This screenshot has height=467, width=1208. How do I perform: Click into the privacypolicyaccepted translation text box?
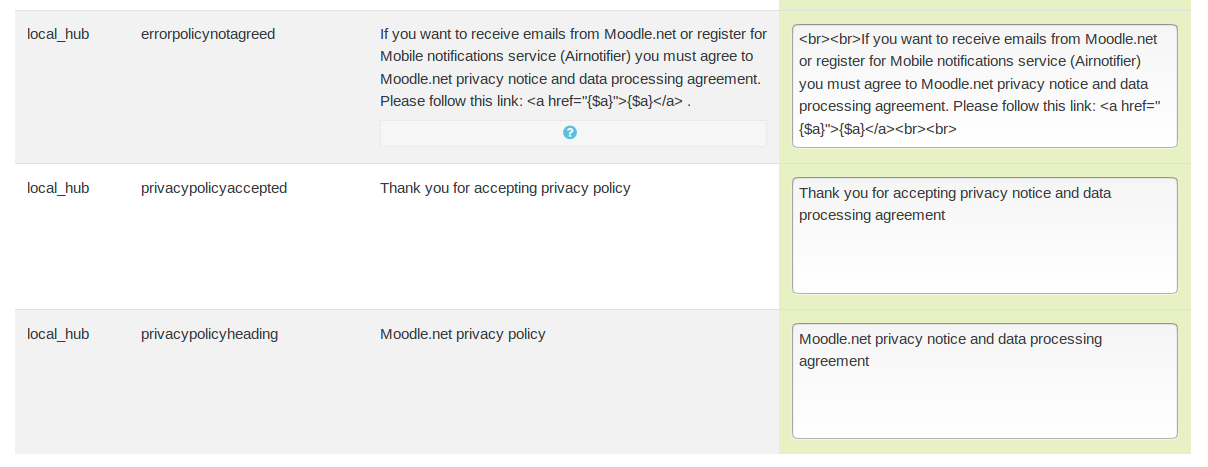[x=984, y=235]
